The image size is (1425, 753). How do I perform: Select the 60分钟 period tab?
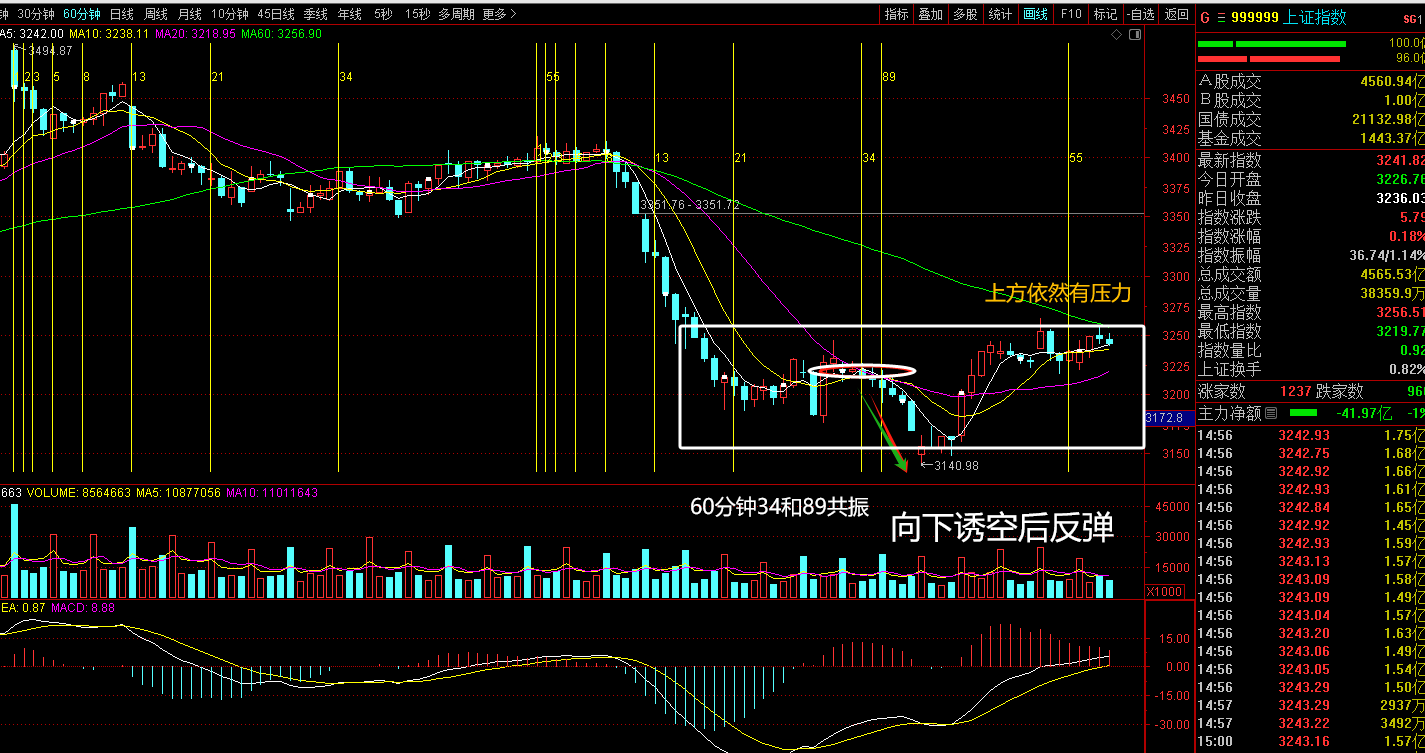pyautogui.click(x=81, y=14)
